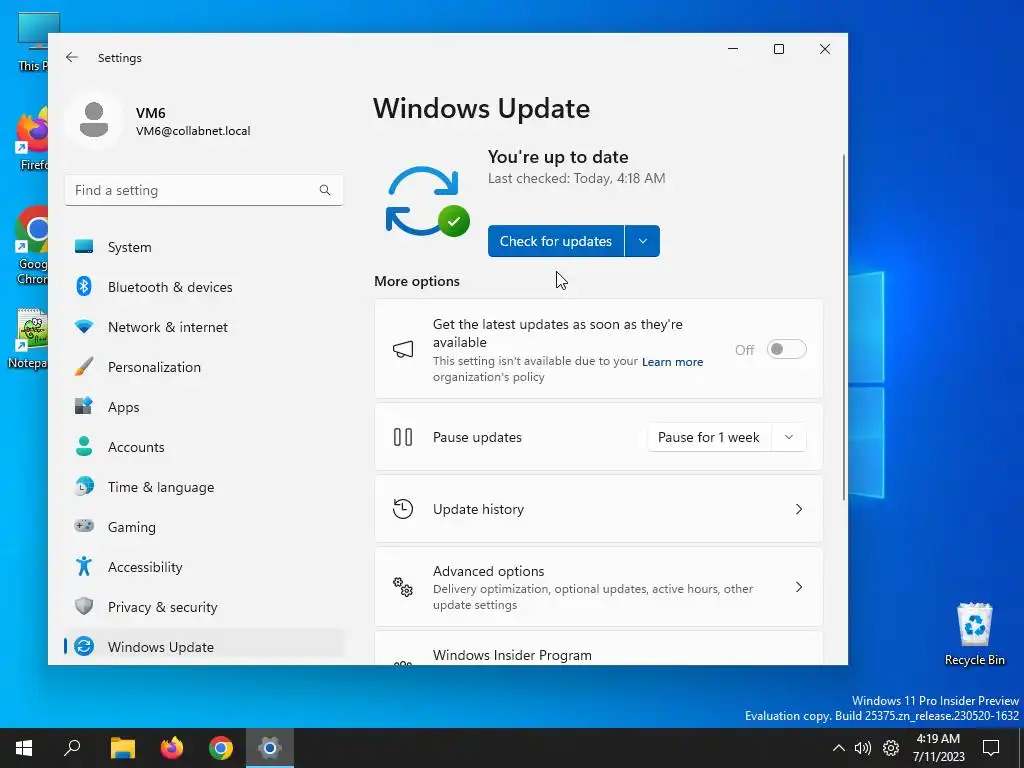Select Accessibility in settings sidebar

click(x=204, y=566)
